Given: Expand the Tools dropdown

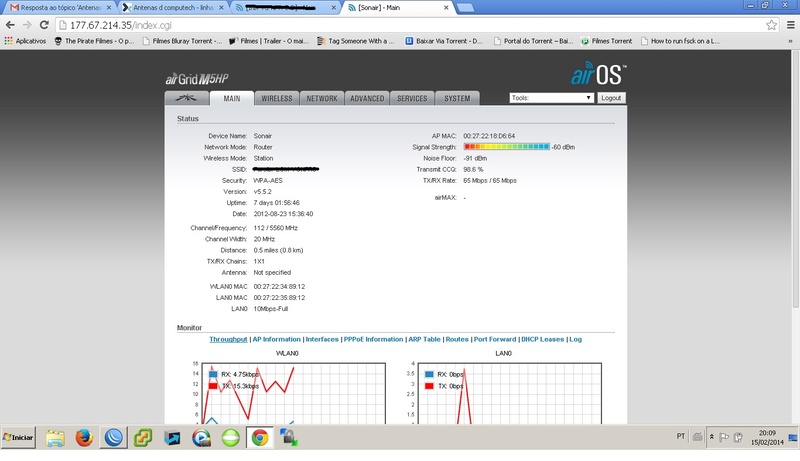Looking at the screenshot, I should (552, 98).
